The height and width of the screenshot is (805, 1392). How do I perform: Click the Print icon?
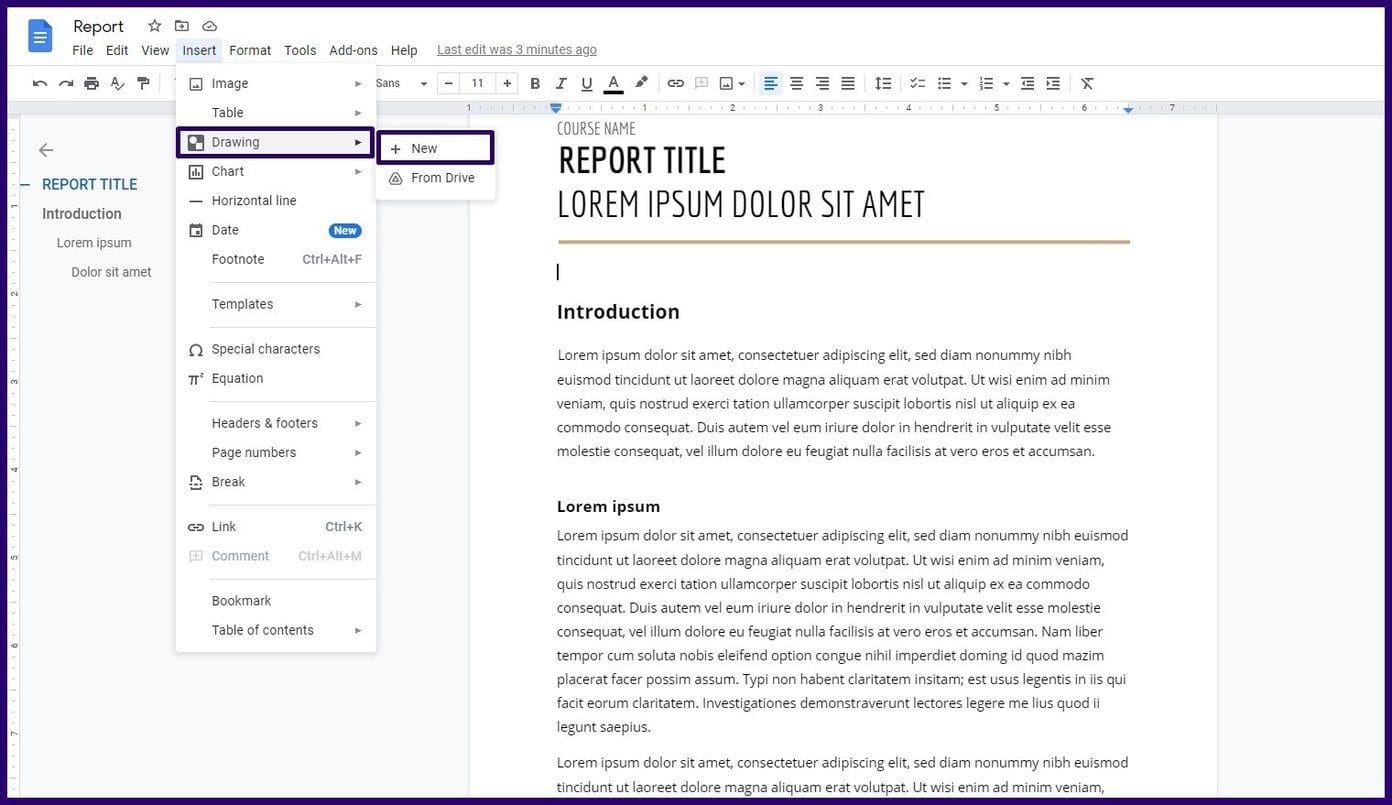[x=92, y=83]
